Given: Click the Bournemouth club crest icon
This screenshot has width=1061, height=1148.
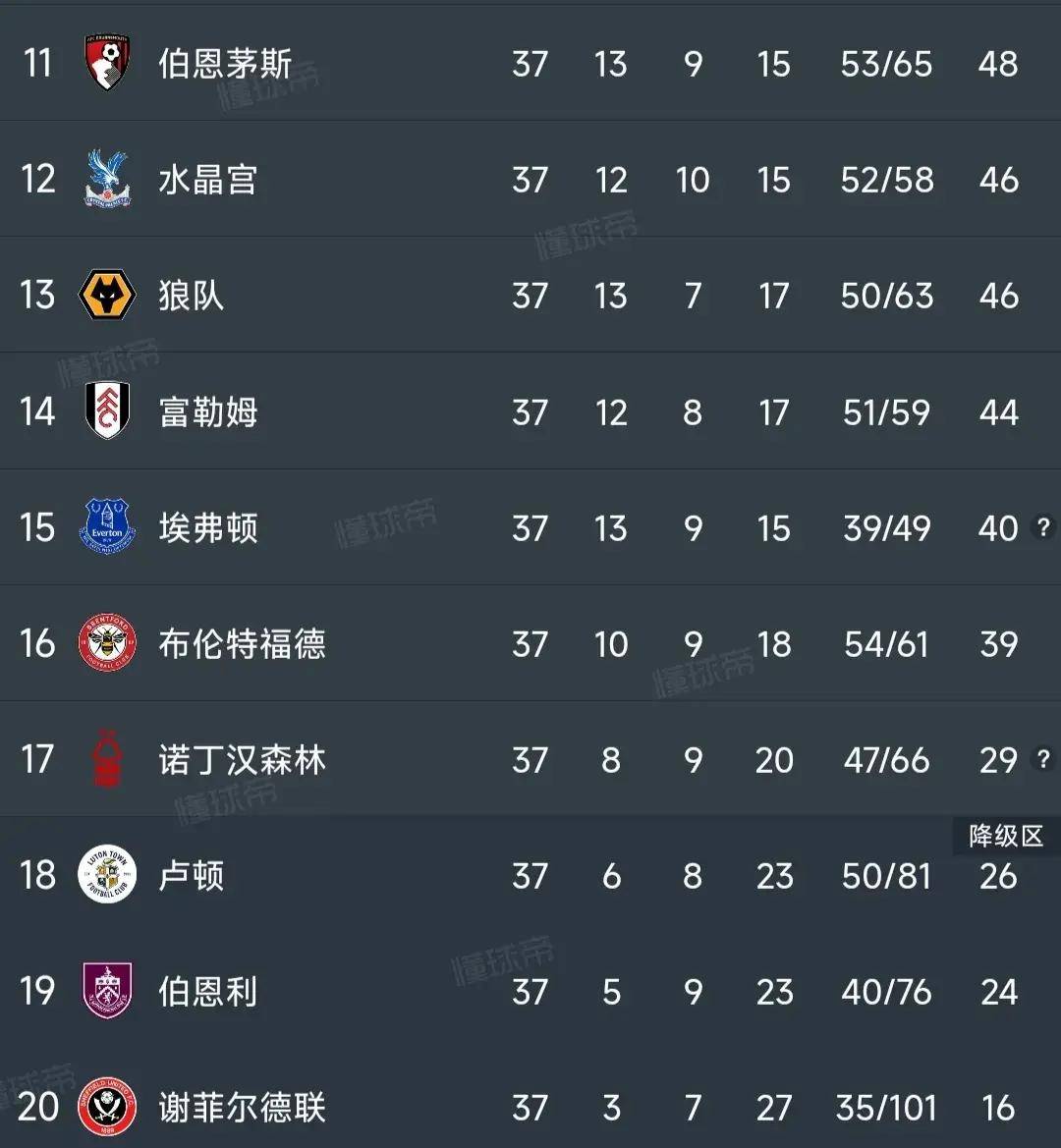Looking at the screenshot, I should (x=107, y=64).
